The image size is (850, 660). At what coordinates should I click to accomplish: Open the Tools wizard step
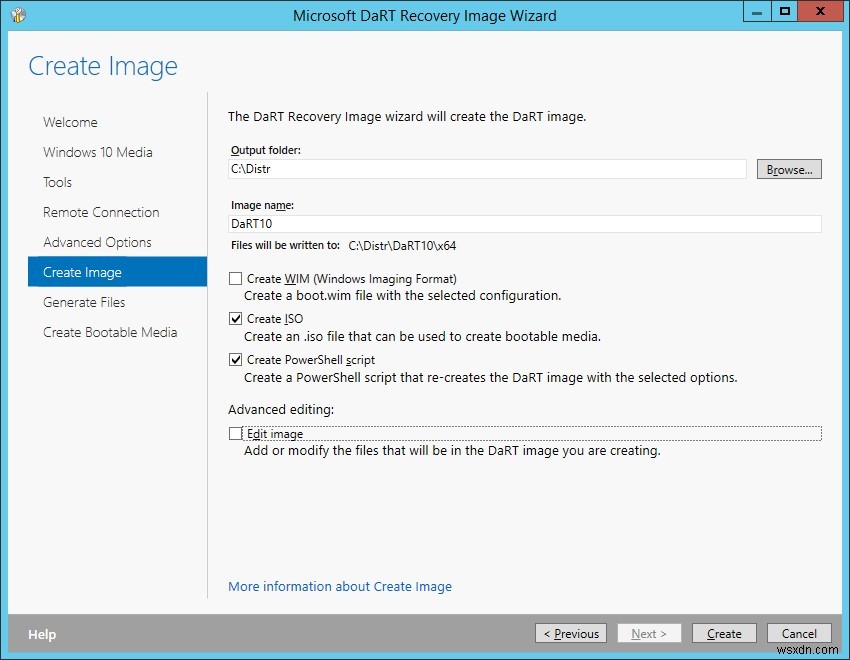tap(57, 182)
